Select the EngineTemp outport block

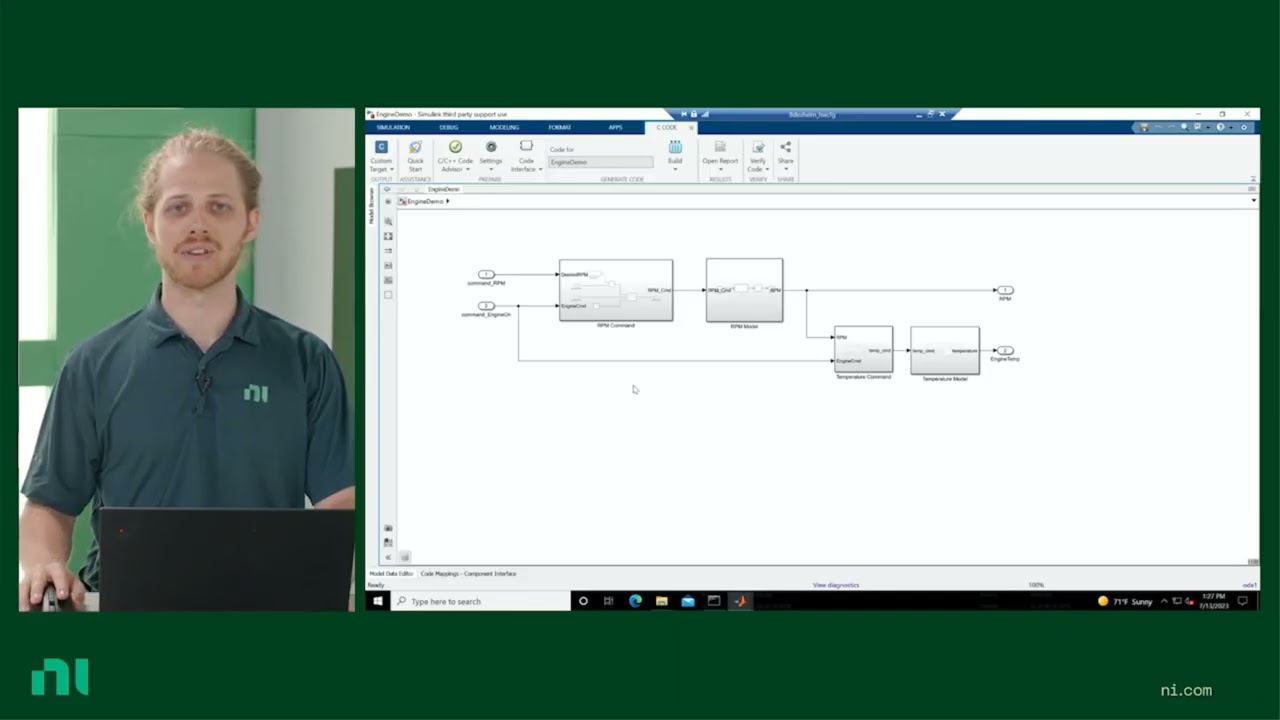click(1005, 350)
